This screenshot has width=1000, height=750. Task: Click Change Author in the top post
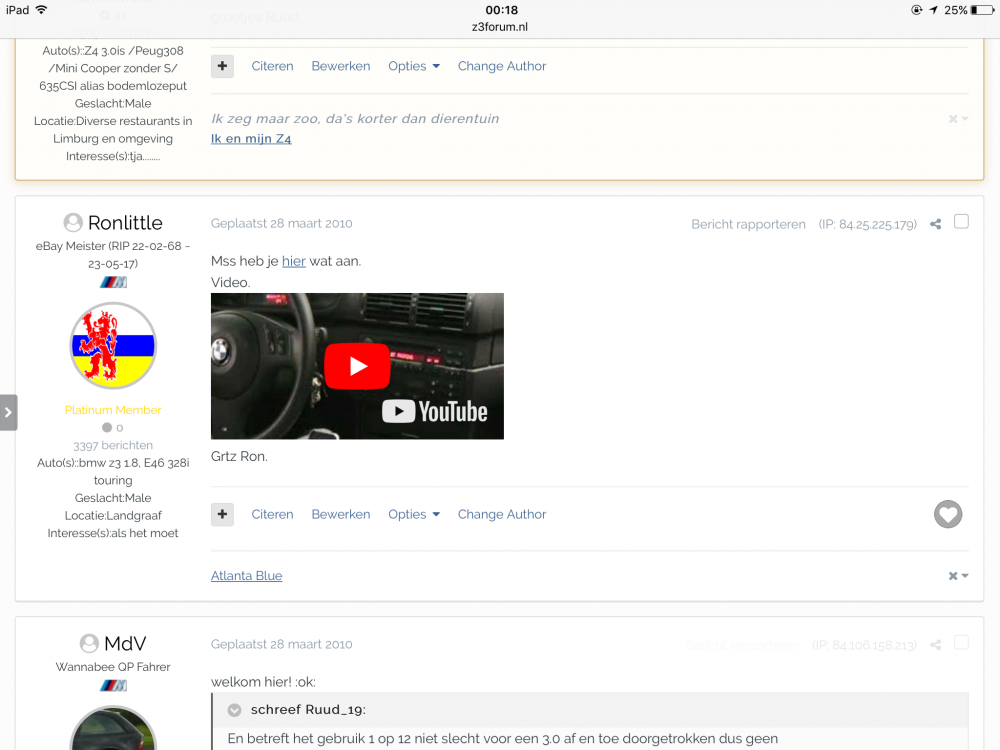(x=502, y=66)
